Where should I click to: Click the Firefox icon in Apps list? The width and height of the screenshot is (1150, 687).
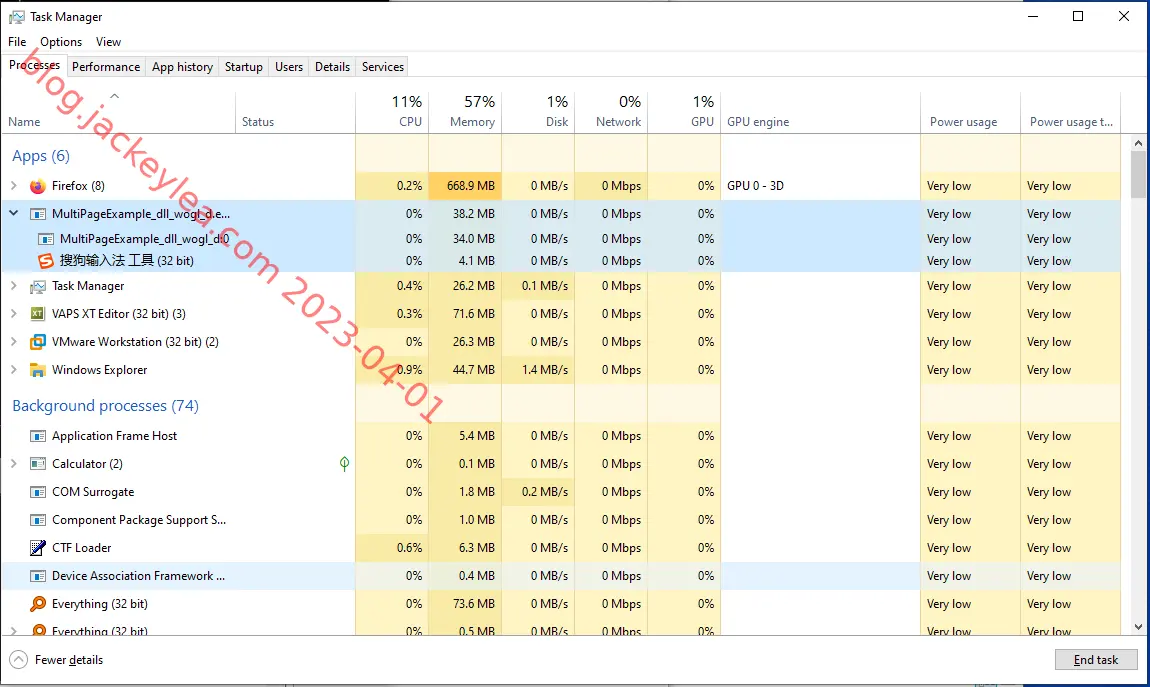point(37,186)
